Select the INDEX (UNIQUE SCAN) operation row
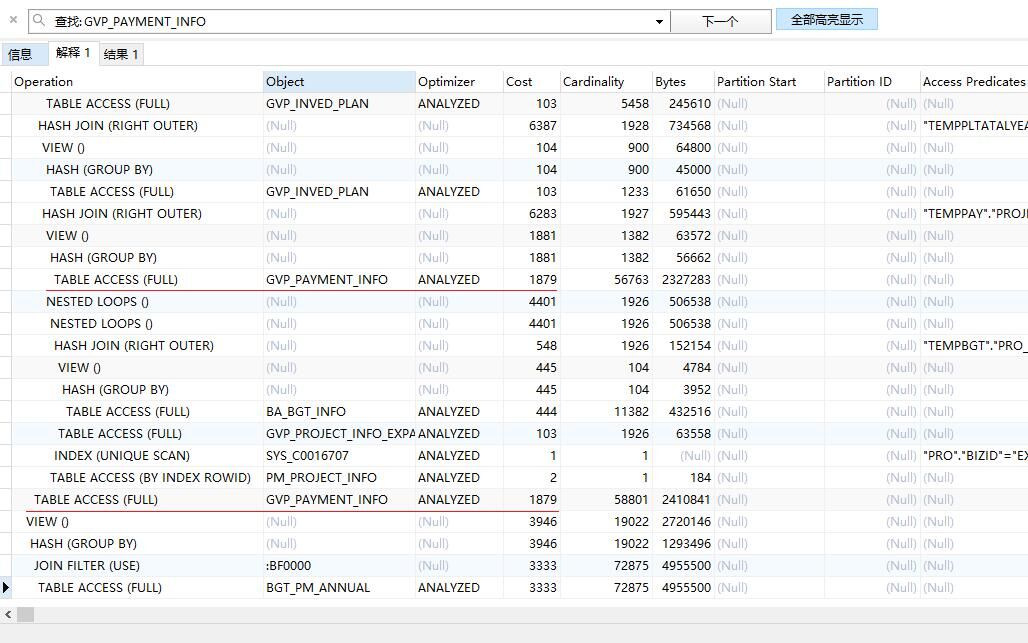This screenshot has height=643, width=1028. coord(121,456)
